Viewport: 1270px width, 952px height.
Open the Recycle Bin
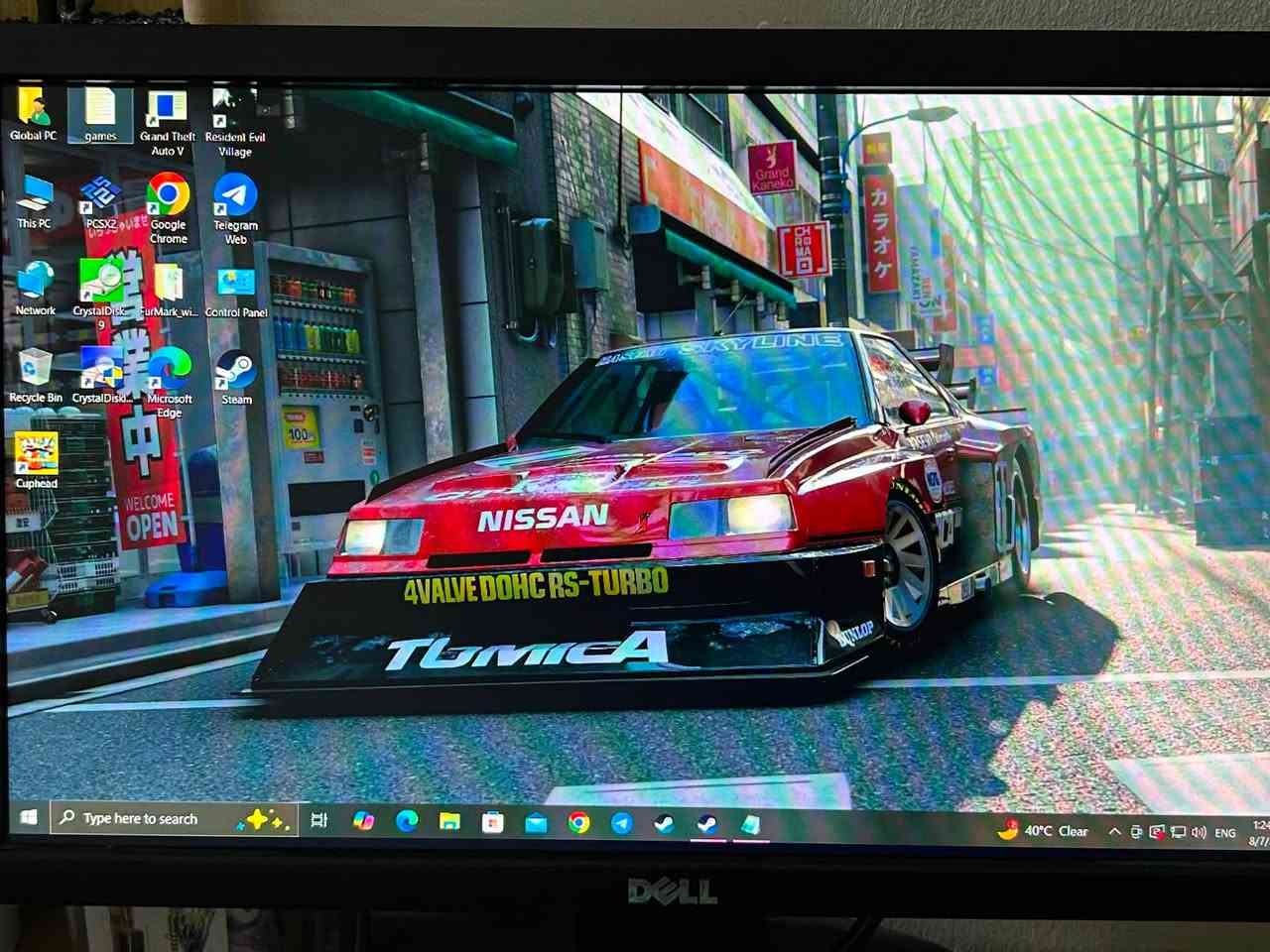(35, 376)
